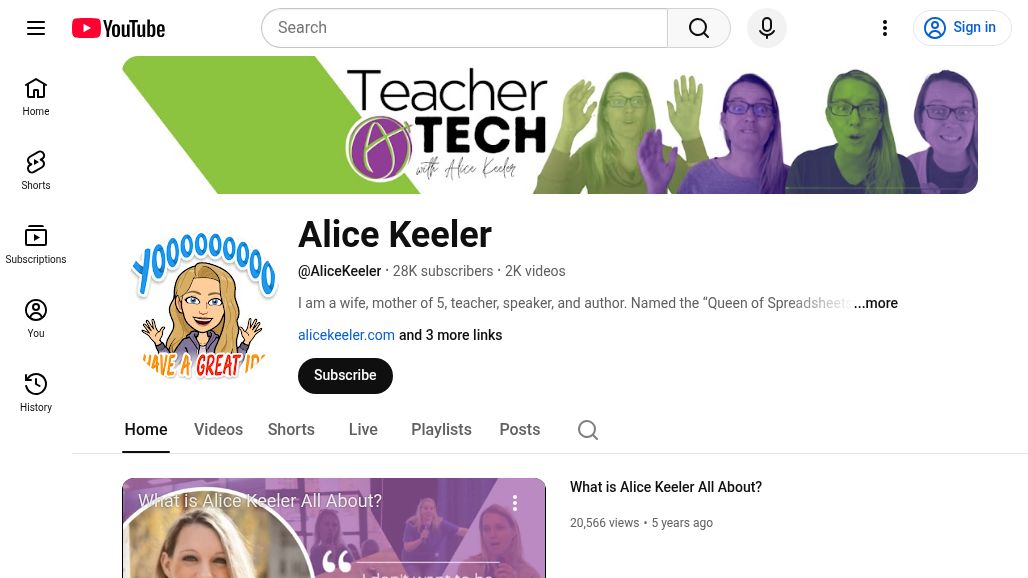Switch to the Playlists tab
The width and height of the screenshot is (1028, 578).
click(x=441, y=430)
